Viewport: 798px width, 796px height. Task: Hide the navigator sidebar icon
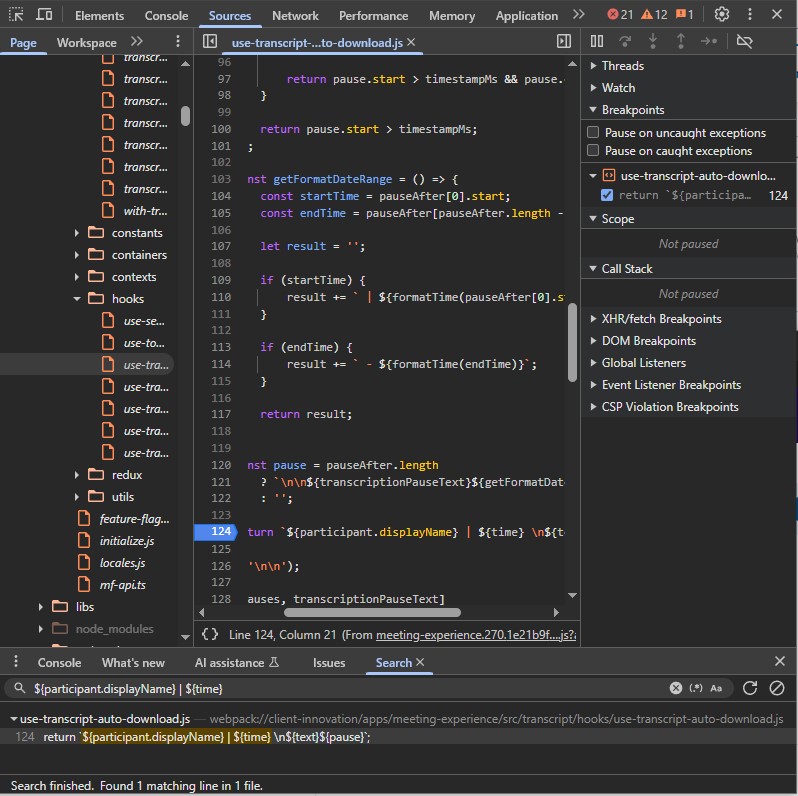(x=209, y=42)
